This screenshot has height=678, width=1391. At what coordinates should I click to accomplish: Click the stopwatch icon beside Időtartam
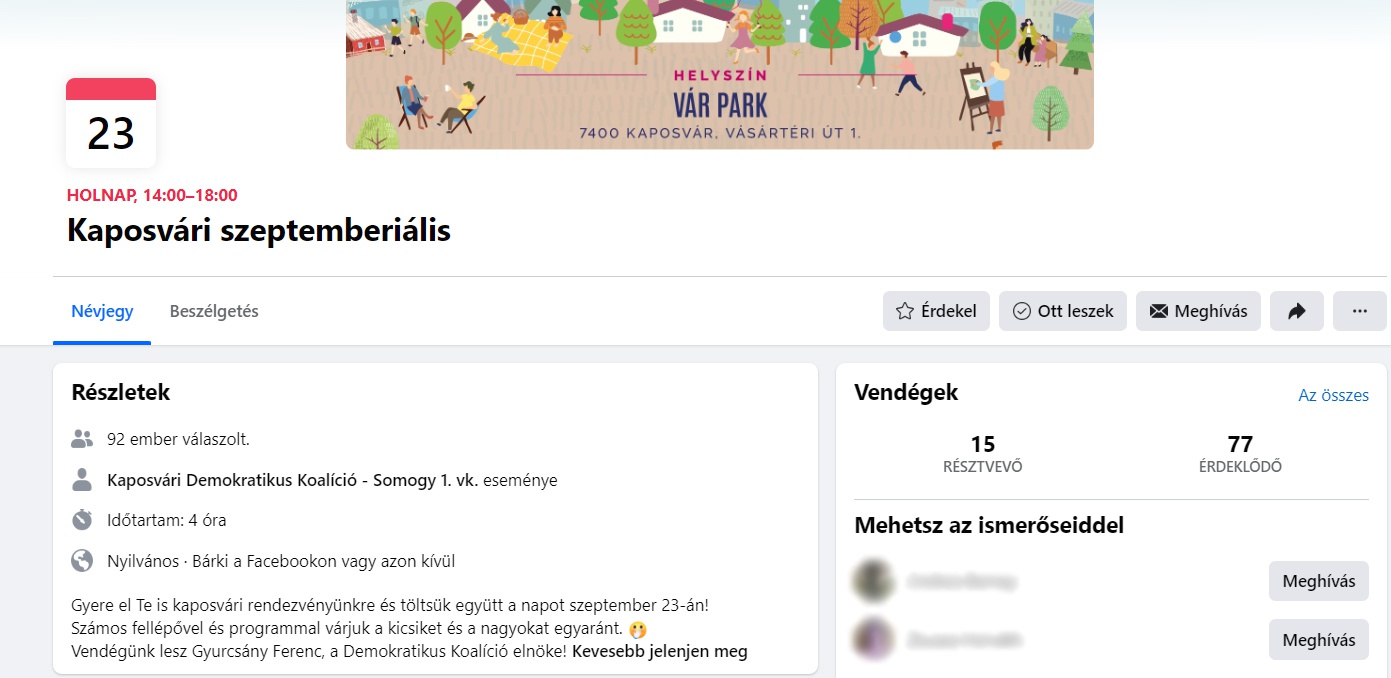pyautogui.click(x=82, y=520)
